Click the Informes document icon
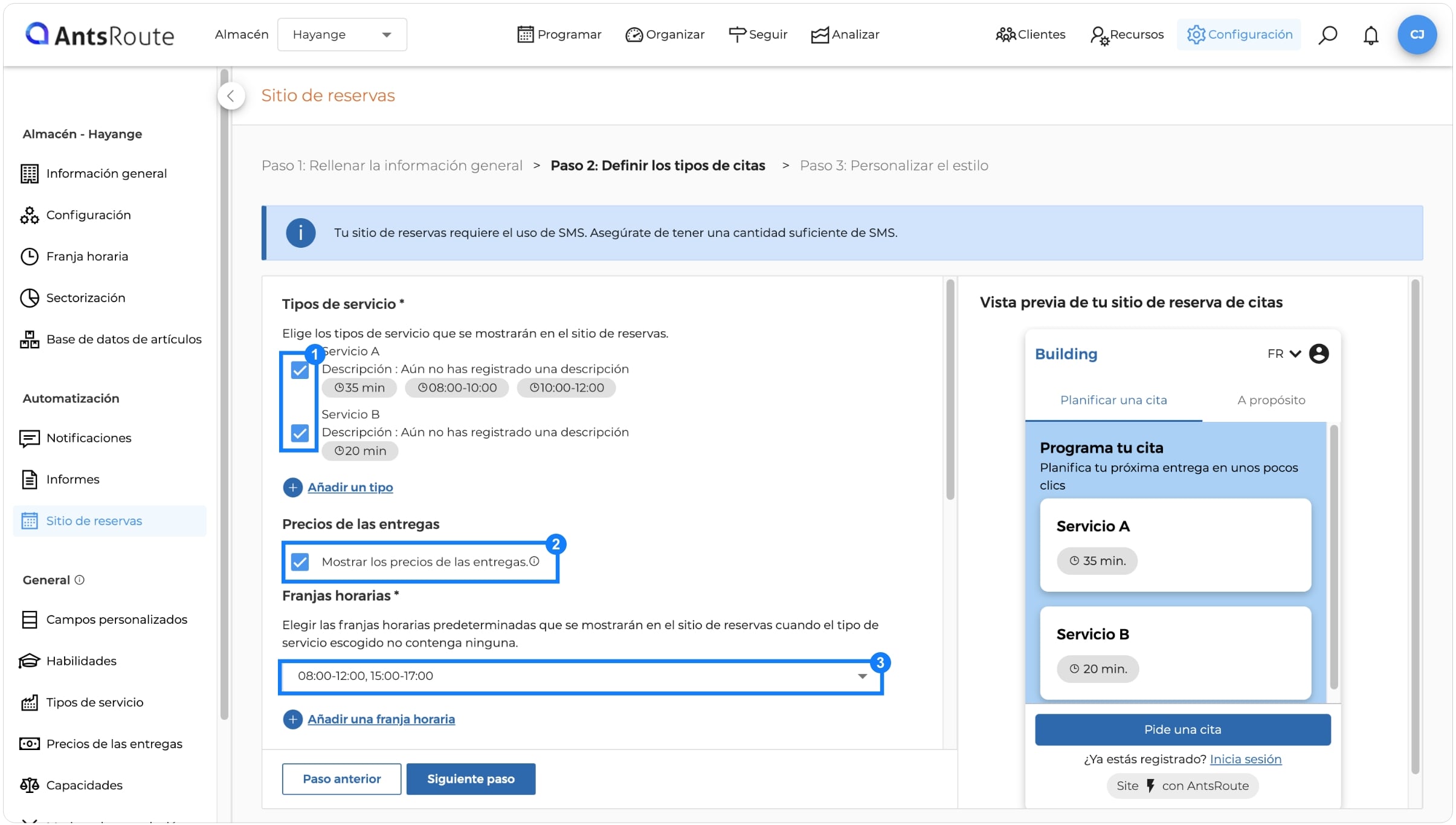The image size is (1456, 825). pyautogui.click(x=29, y=479)
